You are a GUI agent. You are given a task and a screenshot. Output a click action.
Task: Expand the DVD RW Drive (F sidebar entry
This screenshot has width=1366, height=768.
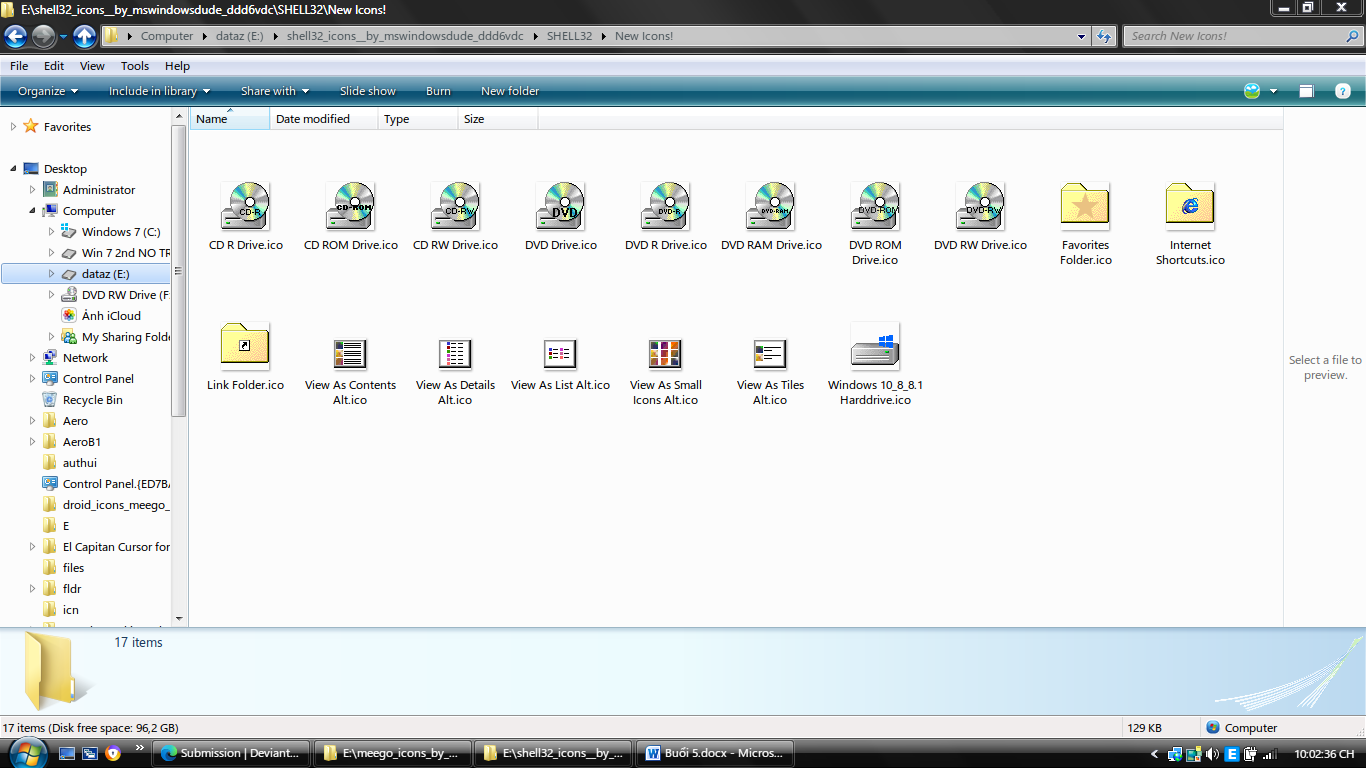coord(51,294)
